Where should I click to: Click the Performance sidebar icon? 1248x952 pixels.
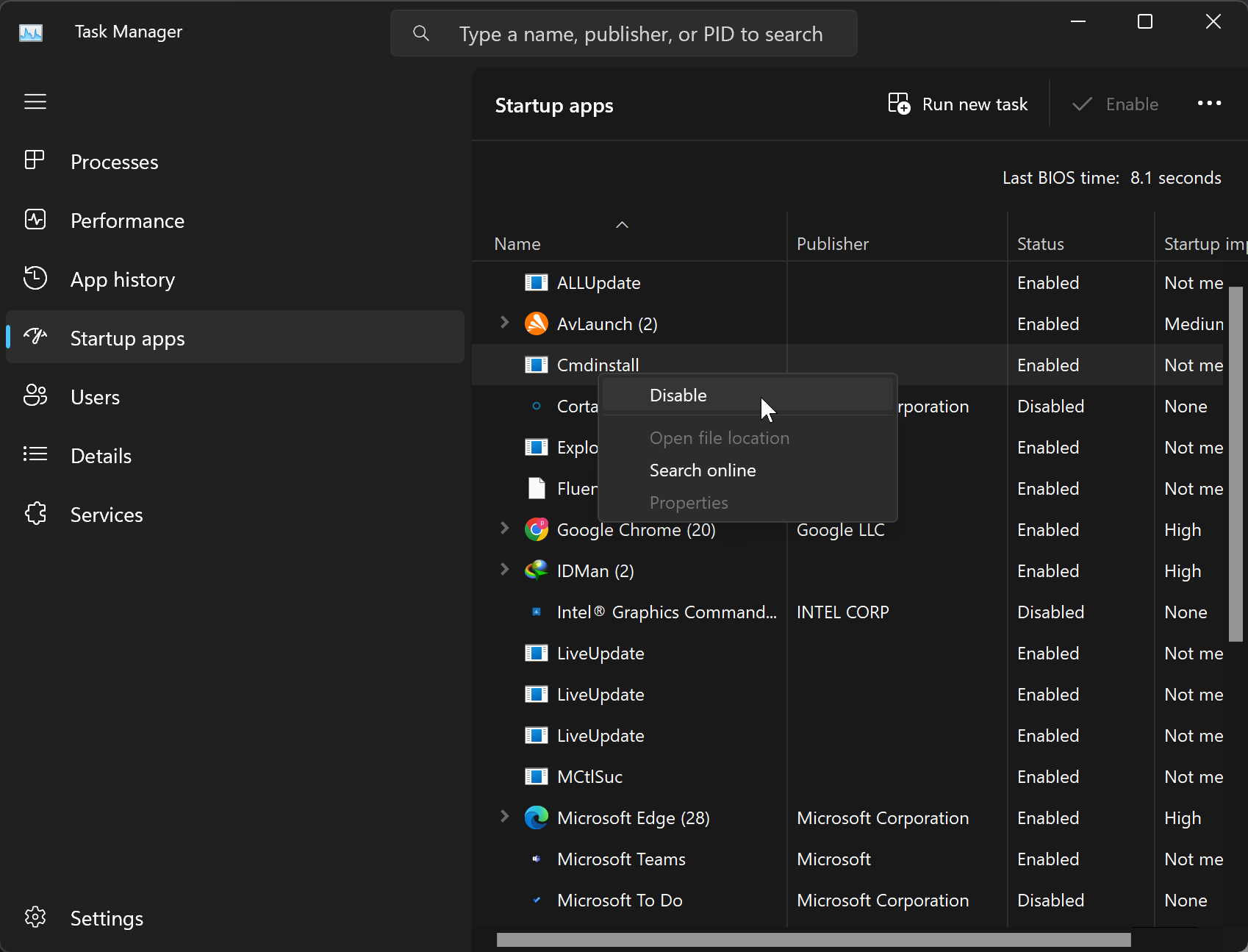pyautogui.click(x=35, y=219)
